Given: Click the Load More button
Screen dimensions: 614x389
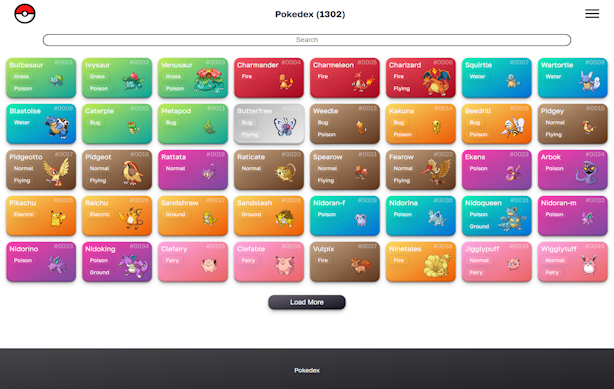Looking at the screenshot, I should [307, 302].
